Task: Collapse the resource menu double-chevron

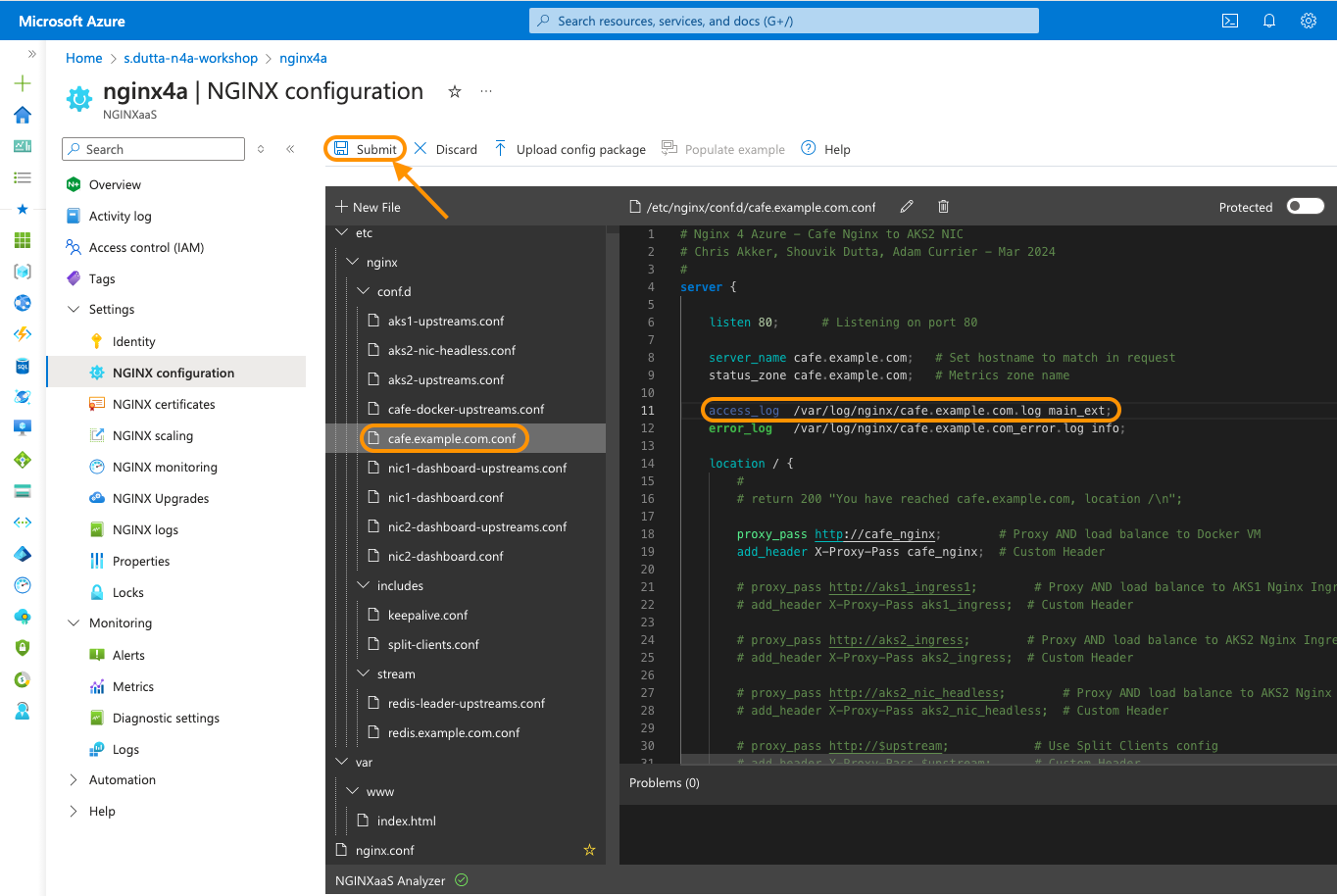Action: click(290, 149)
